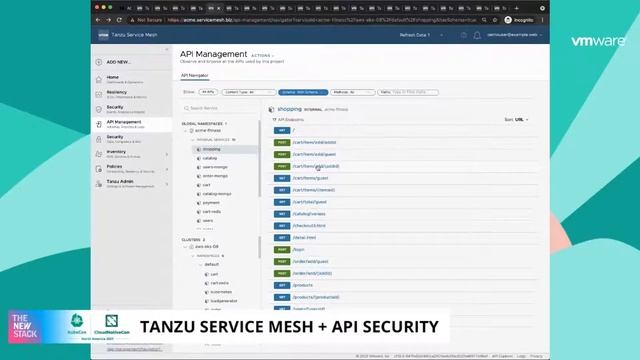This screenshot has width=640, height=360.
Task: Select the payment service in tree
Action: pyautogui.click(x=211, y=202)
